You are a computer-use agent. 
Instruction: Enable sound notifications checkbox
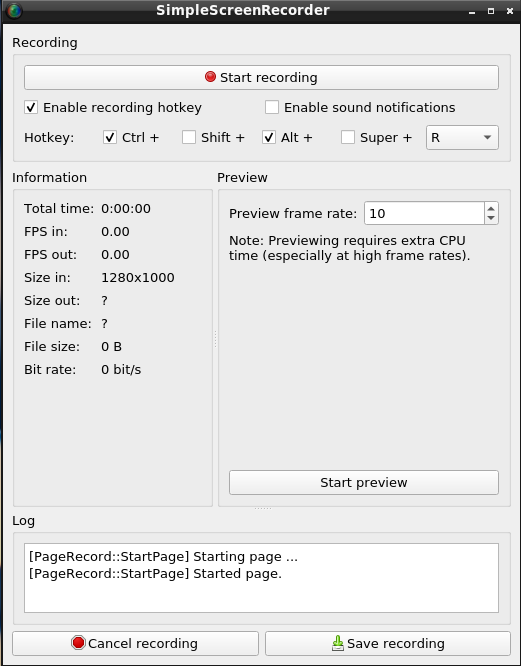(x=272, y=107)
